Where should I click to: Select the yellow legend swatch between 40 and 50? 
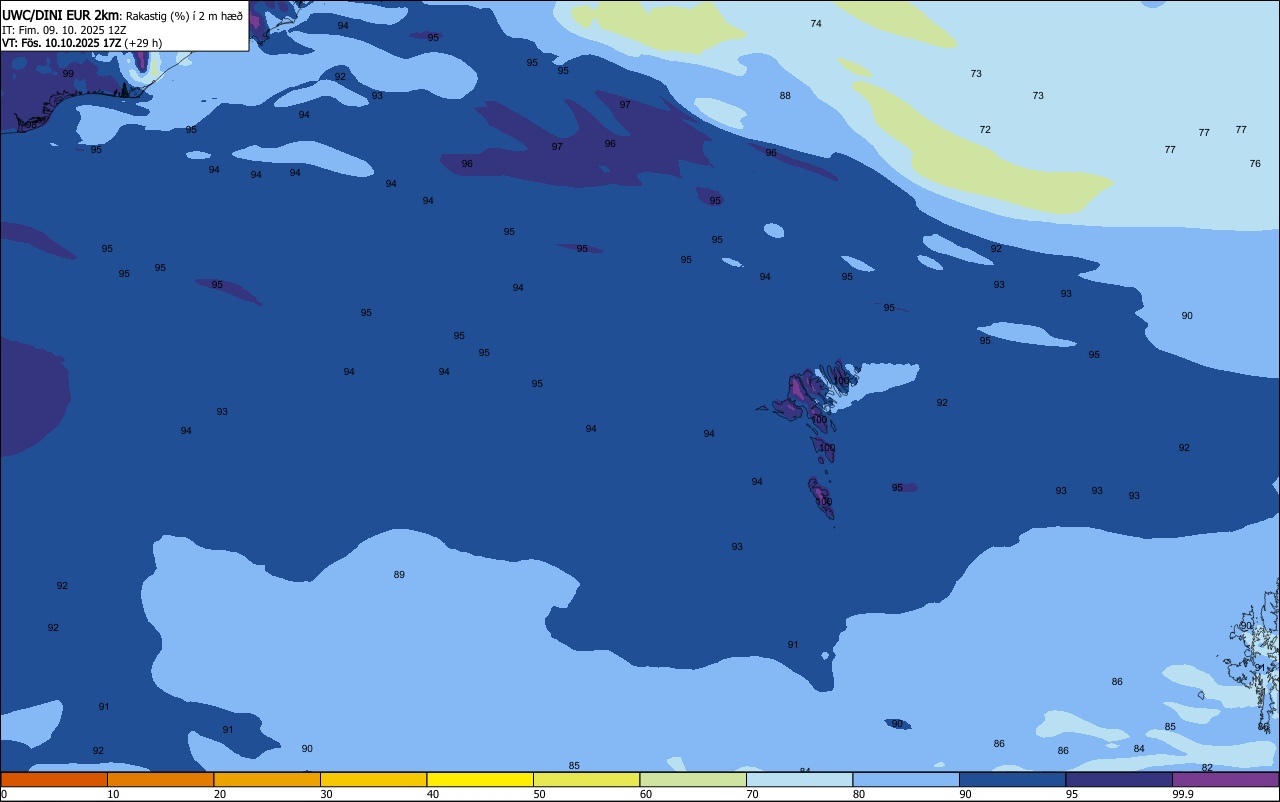480,779
